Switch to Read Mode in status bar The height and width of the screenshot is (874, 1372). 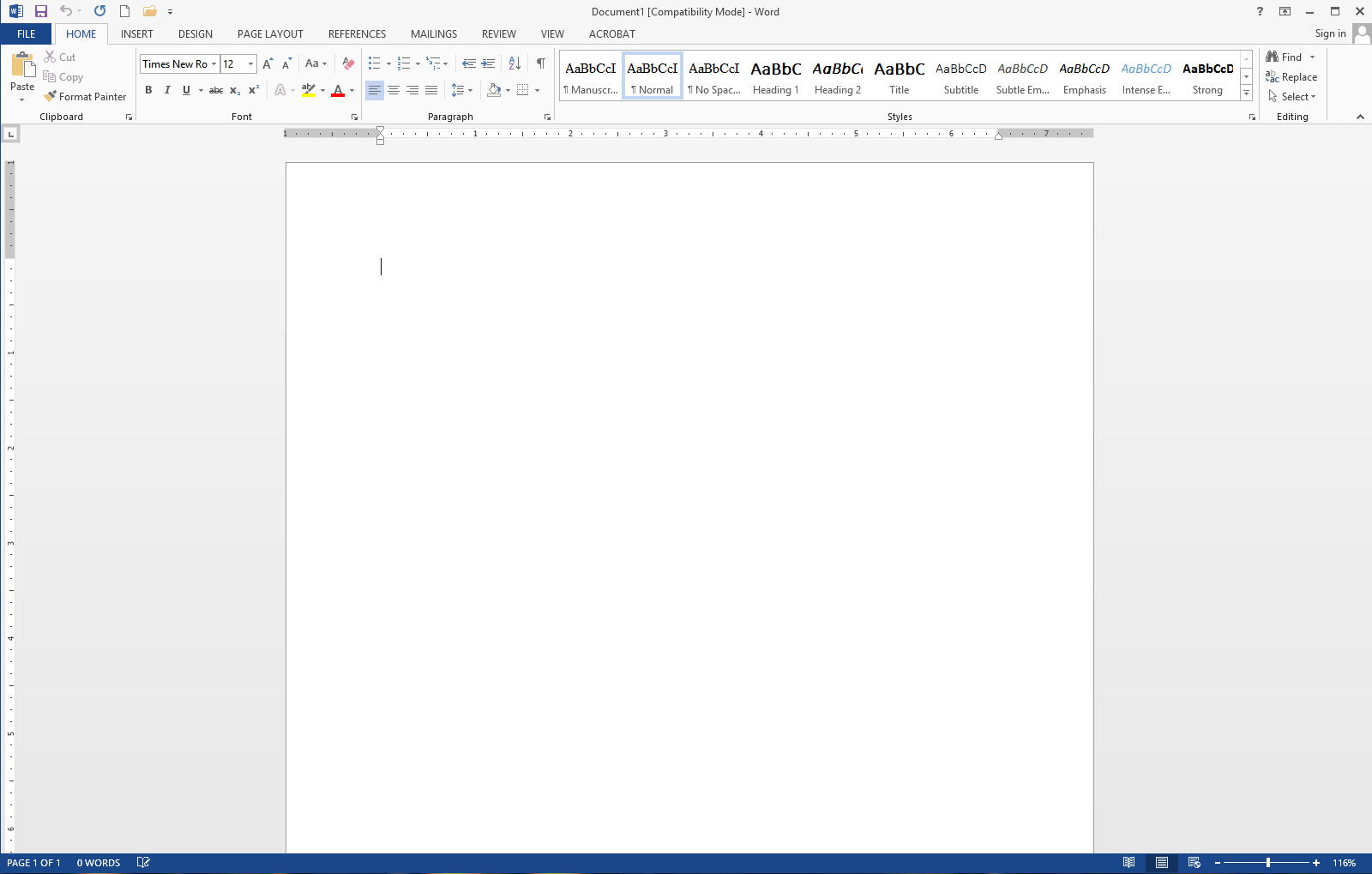(x=1129, y=862)
